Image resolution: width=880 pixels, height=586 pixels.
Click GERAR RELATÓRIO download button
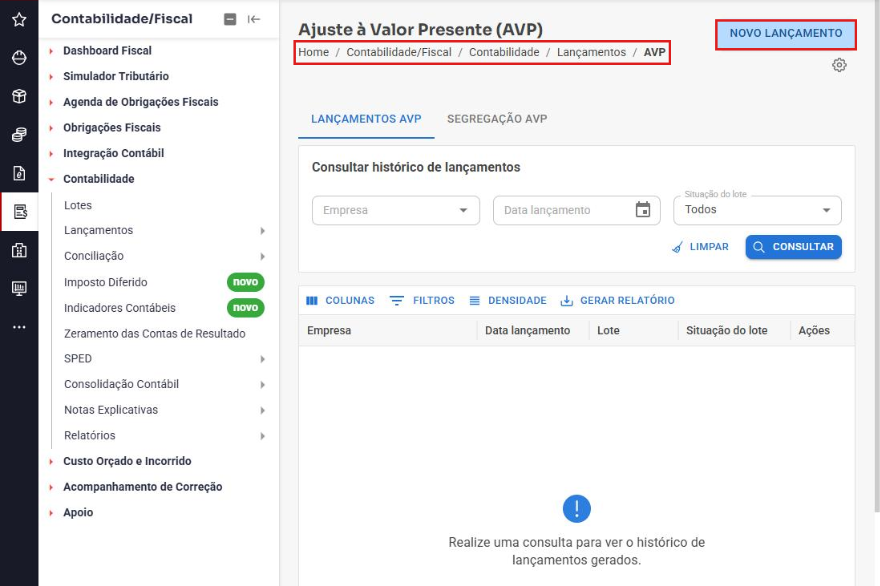617,300
